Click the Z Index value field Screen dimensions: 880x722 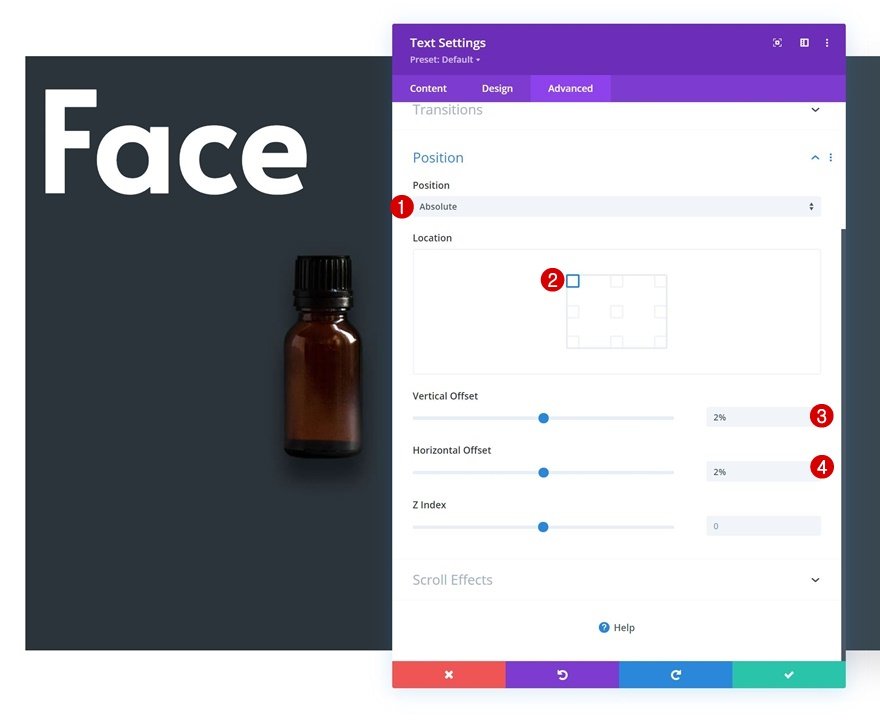coord(763,526)
